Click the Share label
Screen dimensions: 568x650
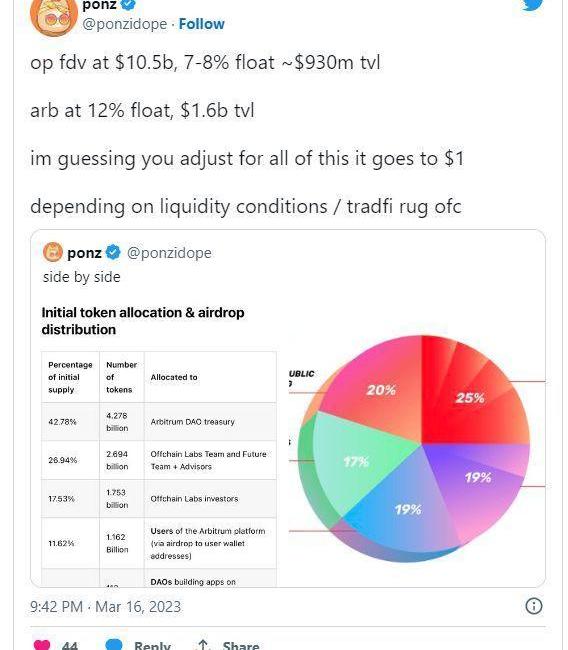(x=241, y=645)
